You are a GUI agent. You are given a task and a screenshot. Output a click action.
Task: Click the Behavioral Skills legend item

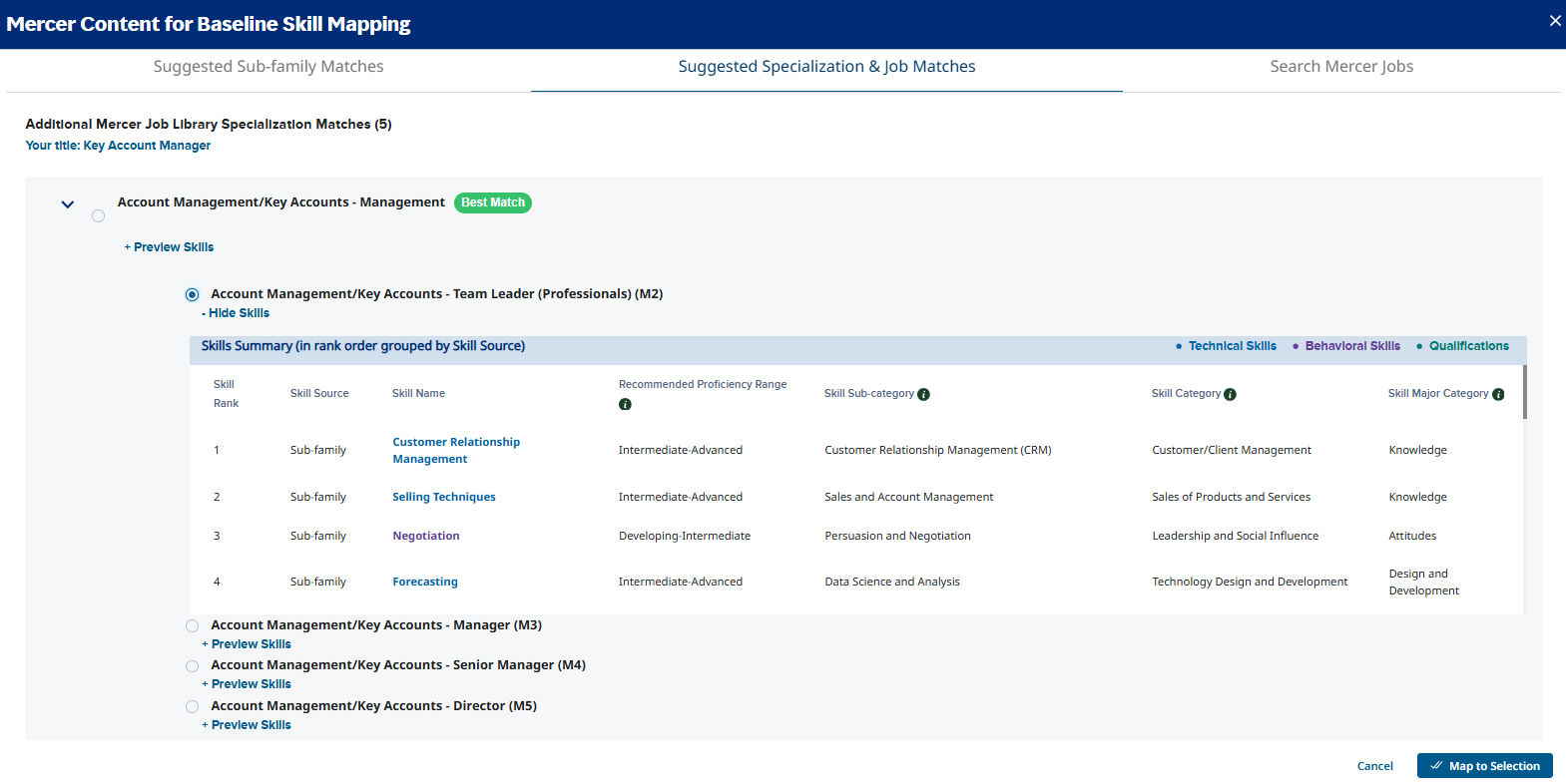pos(1346,346)
